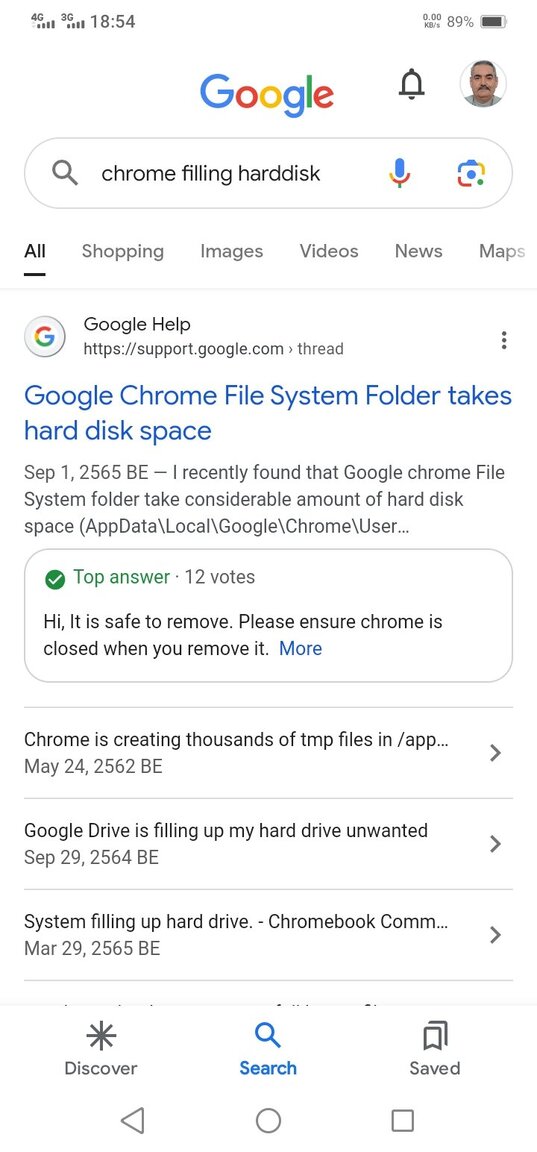Screen dimensions: 537x1152
Task: Open the News results tab
Action: tap(419, 251)
